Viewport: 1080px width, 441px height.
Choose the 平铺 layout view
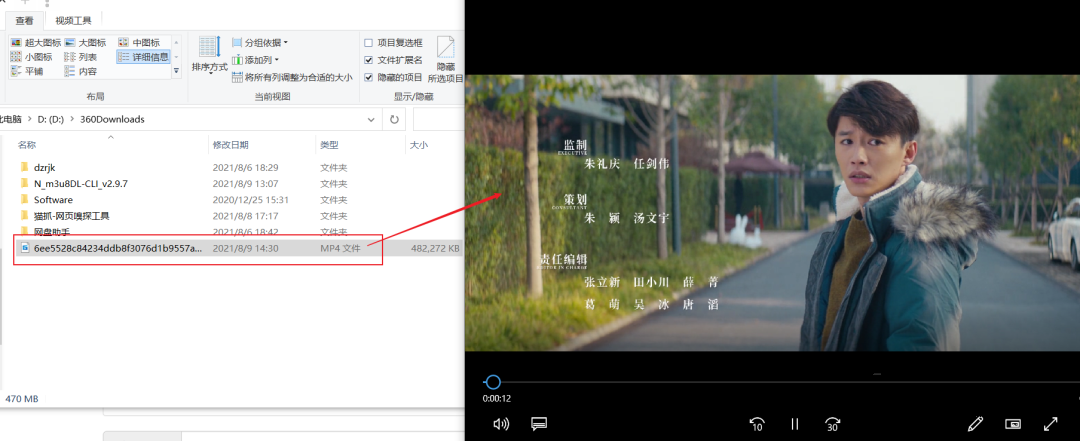pyautogui.click(x=28, y=71)
